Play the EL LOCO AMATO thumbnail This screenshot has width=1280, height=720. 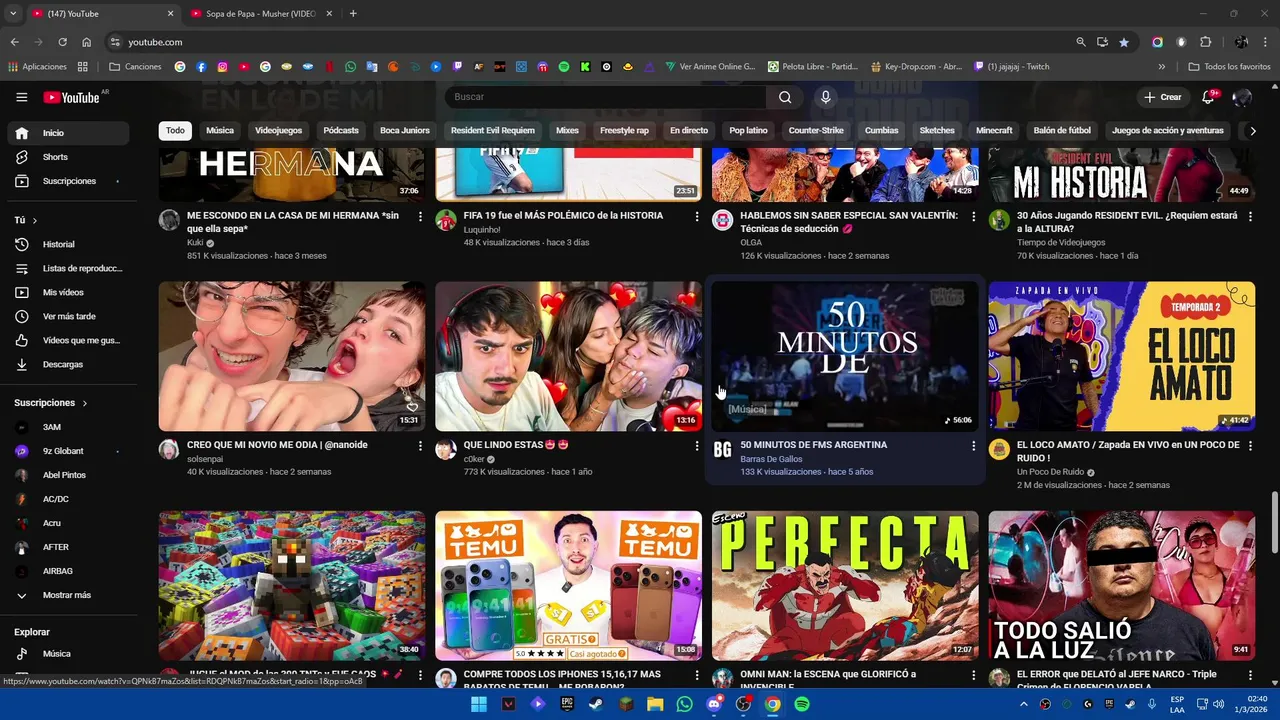point(1122,356)
